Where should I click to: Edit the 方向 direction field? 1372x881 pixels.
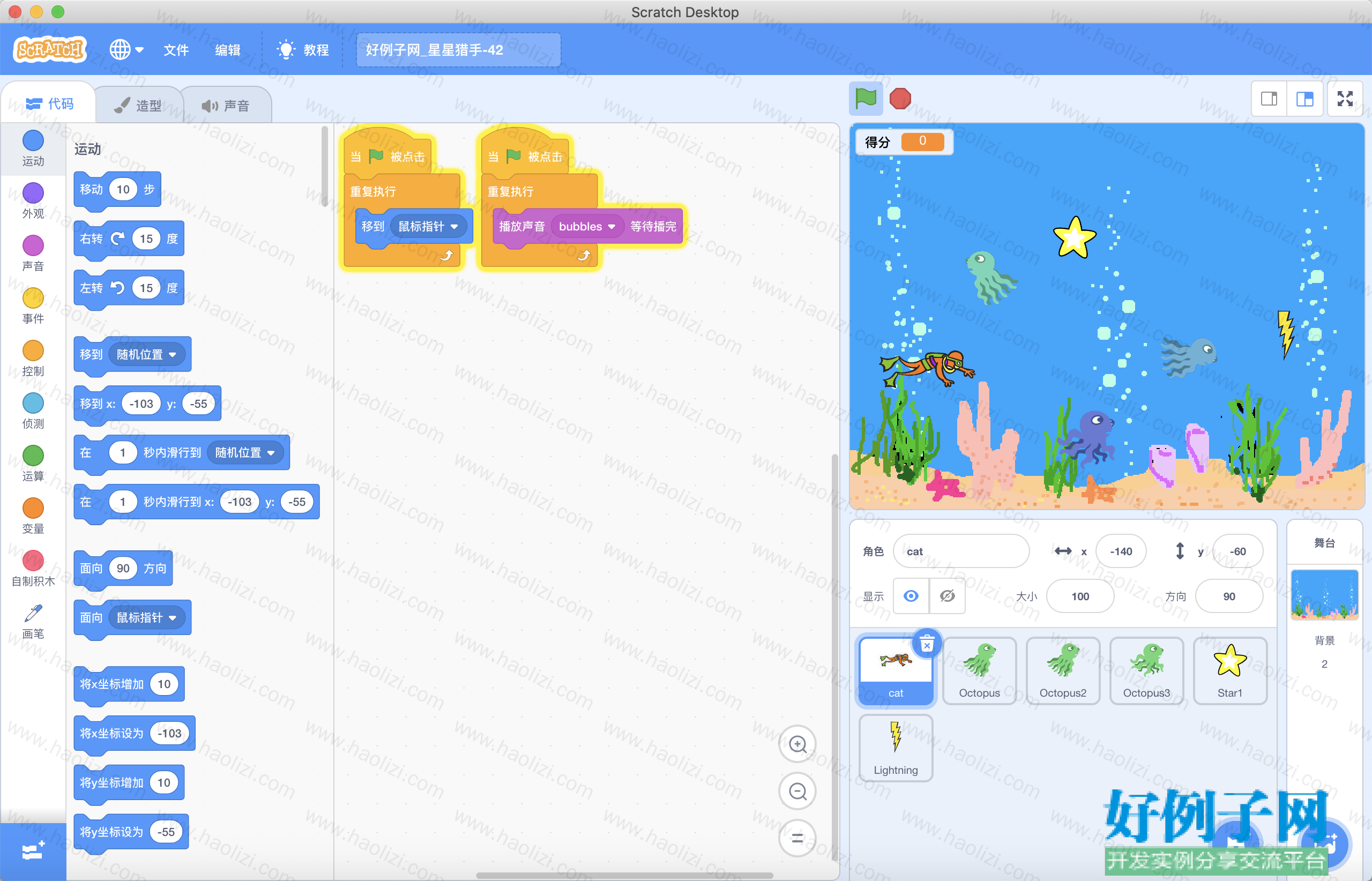(x=1229, y=596)
